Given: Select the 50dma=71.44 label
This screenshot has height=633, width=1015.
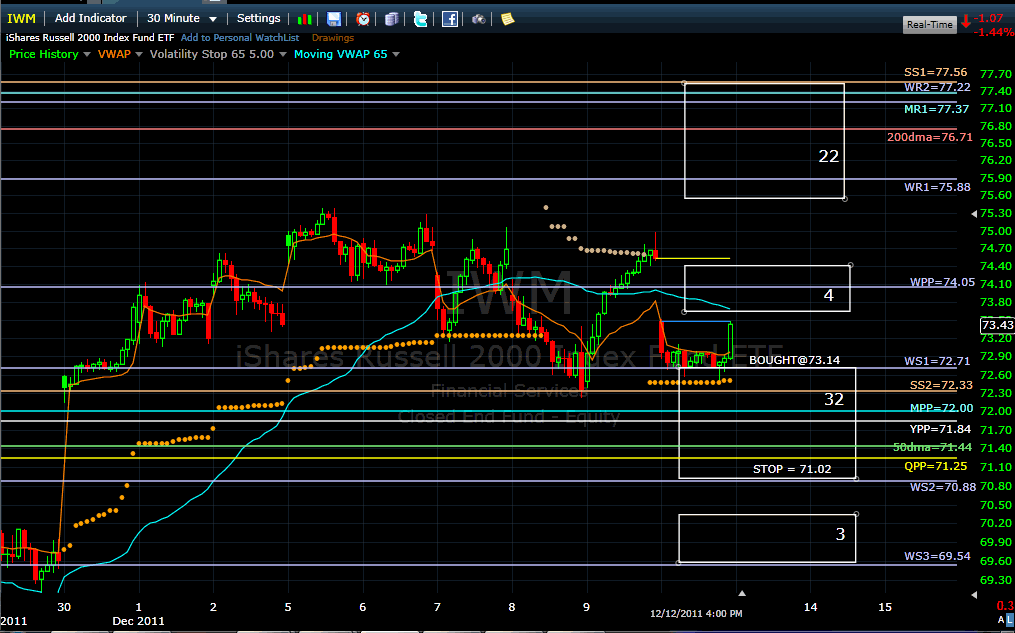Looking at the screenshot, I should (933, 447).
